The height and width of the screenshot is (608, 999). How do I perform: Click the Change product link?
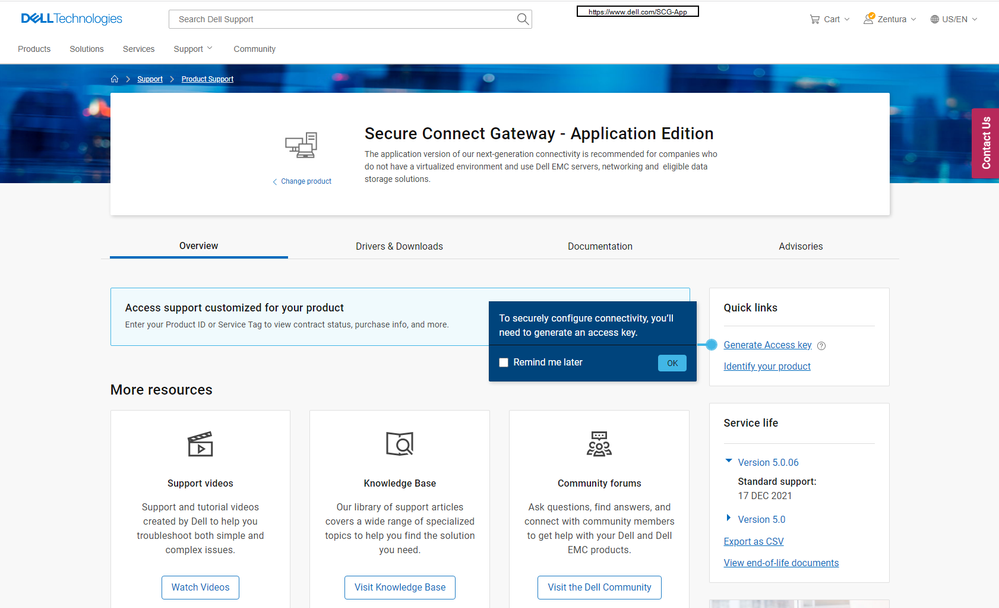[302, 182]
